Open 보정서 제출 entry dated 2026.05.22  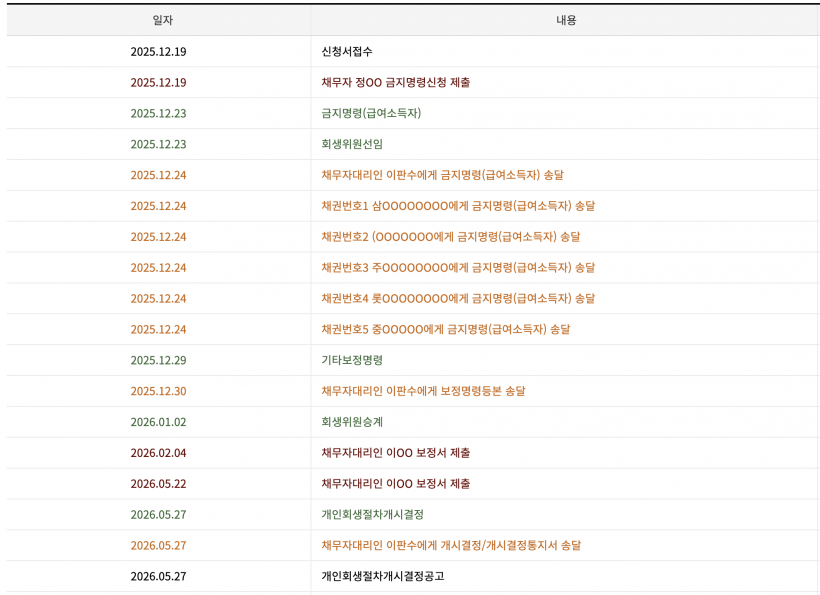coord(395,483)
